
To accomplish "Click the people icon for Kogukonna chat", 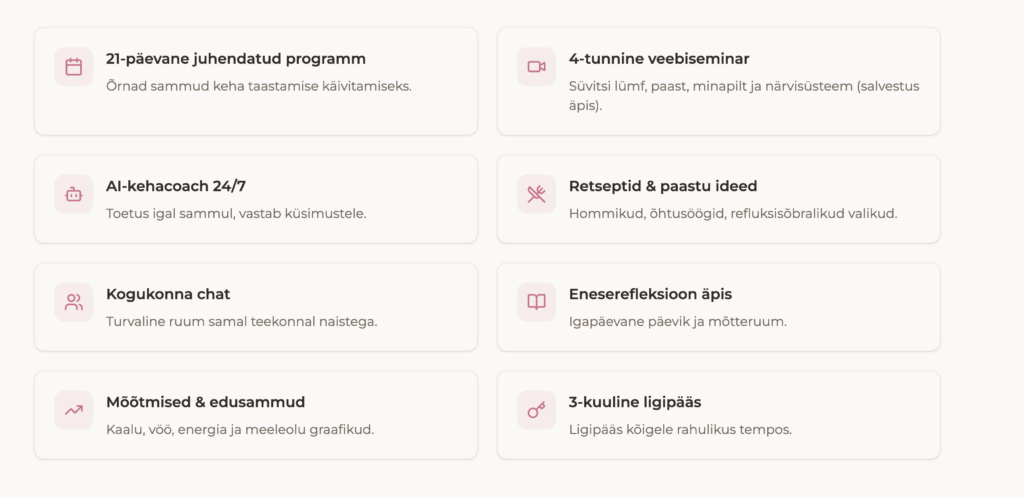I will [x=74, y=302].
